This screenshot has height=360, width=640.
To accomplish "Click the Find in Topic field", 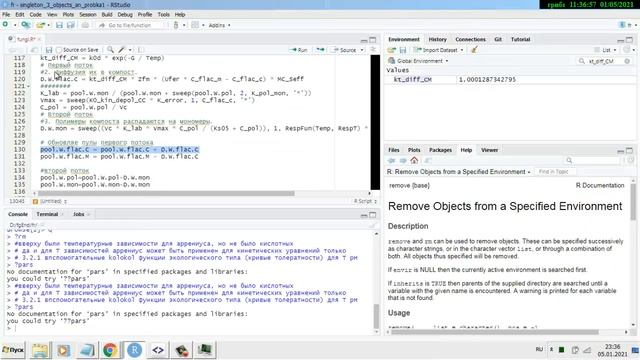I will point(556,172).
